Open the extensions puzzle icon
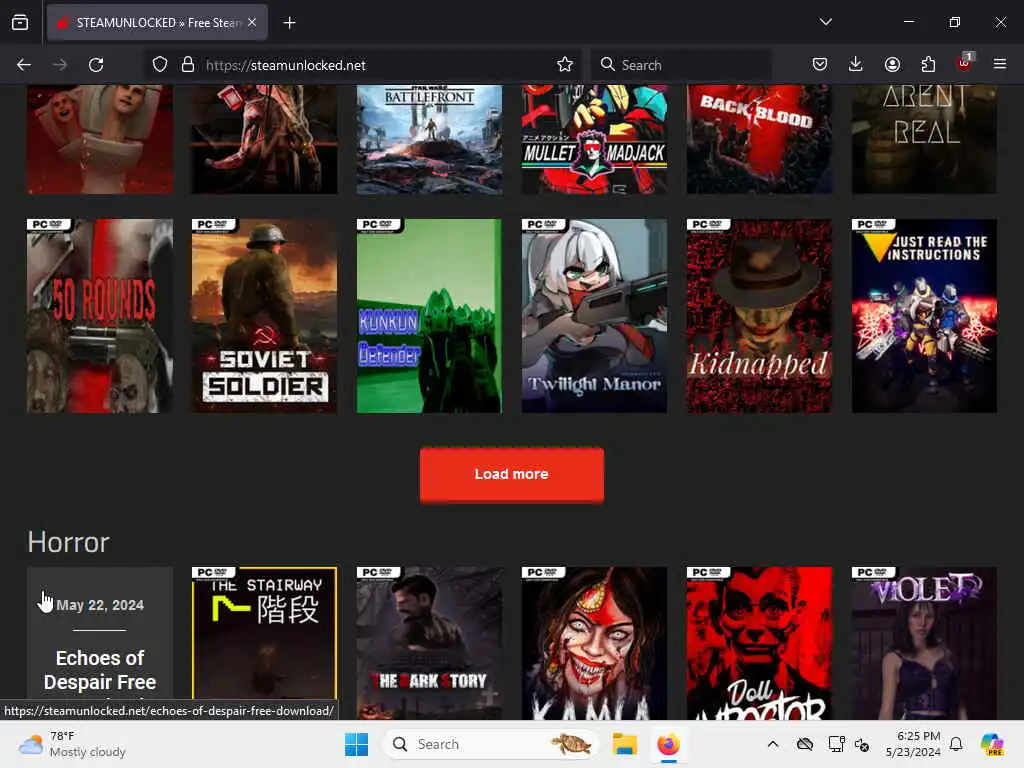The image size is (1024, 768). click(x=928, y=65)
